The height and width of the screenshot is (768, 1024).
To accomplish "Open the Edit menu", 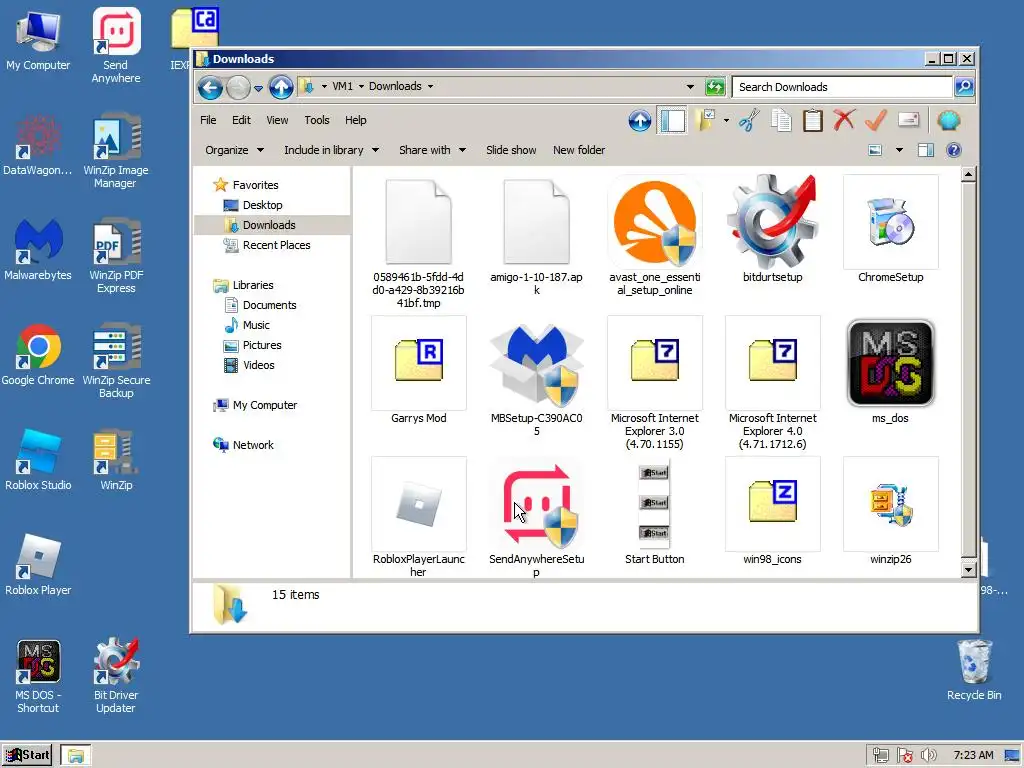I will (241, 120).
